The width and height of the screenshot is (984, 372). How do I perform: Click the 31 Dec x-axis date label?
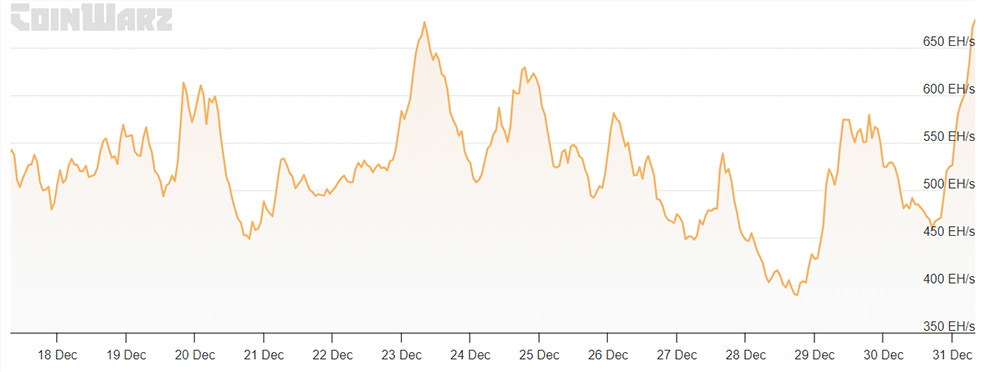tap(953, 355)
